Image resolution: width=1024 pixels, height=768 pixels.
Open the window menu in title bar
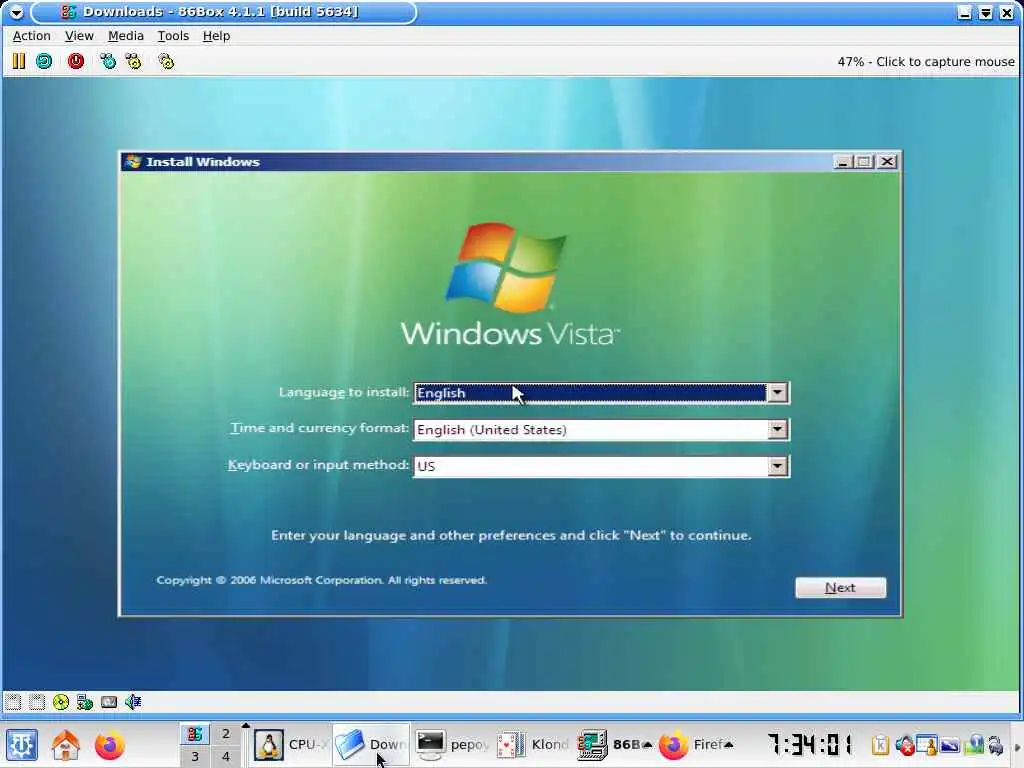tap(16, 12)
